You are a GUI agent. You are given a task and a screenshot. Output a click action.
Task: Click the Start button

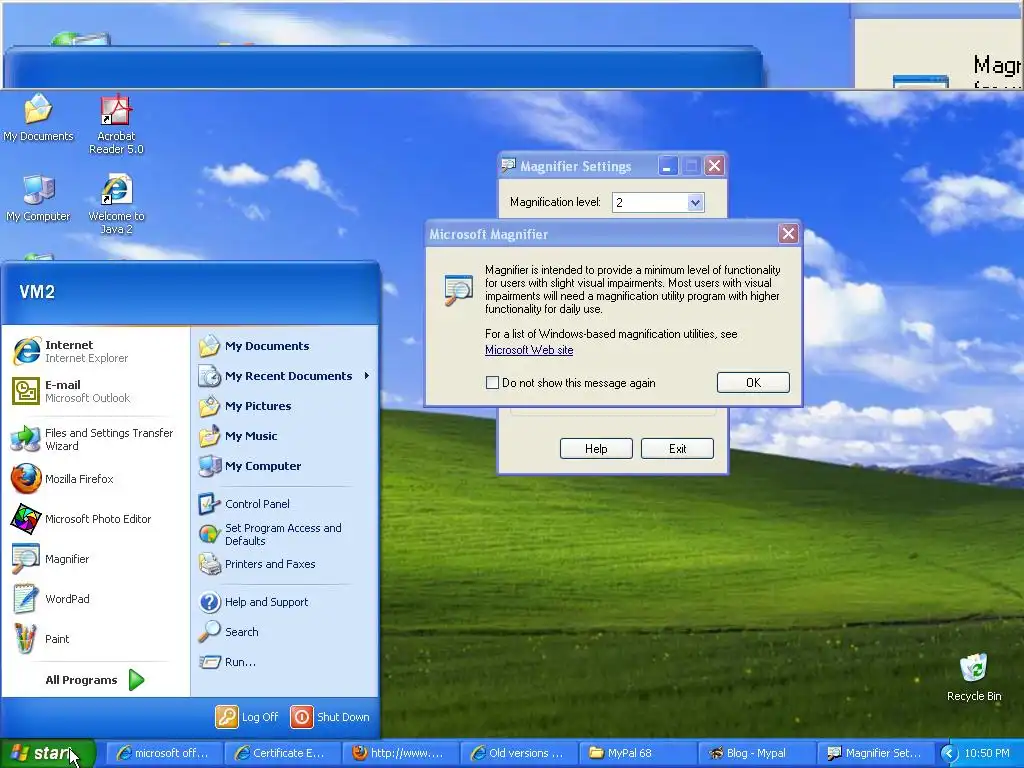[x=47, y=753]
